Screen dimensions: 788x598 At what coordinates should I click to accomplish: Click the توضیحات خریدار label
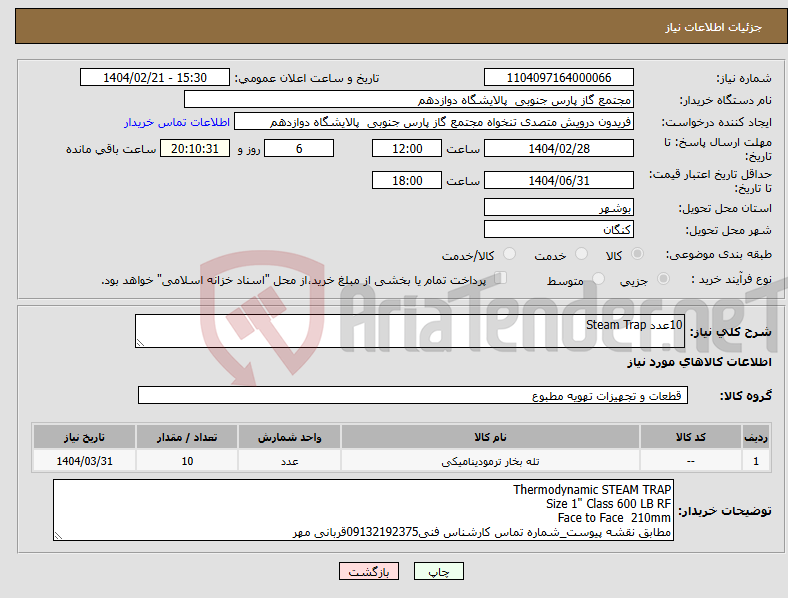pyautogui.click(x=725, y=511)
